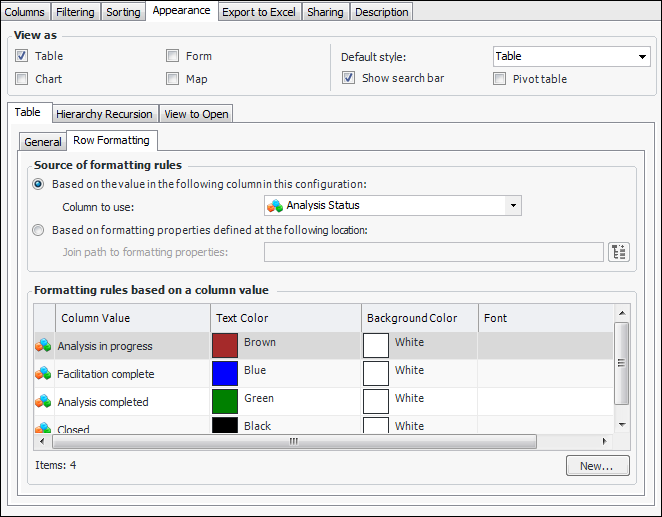This screenshot has height=517, width=662.
Task: Switch to the Export to Excel tab
Action: click(x=258, y=12)
